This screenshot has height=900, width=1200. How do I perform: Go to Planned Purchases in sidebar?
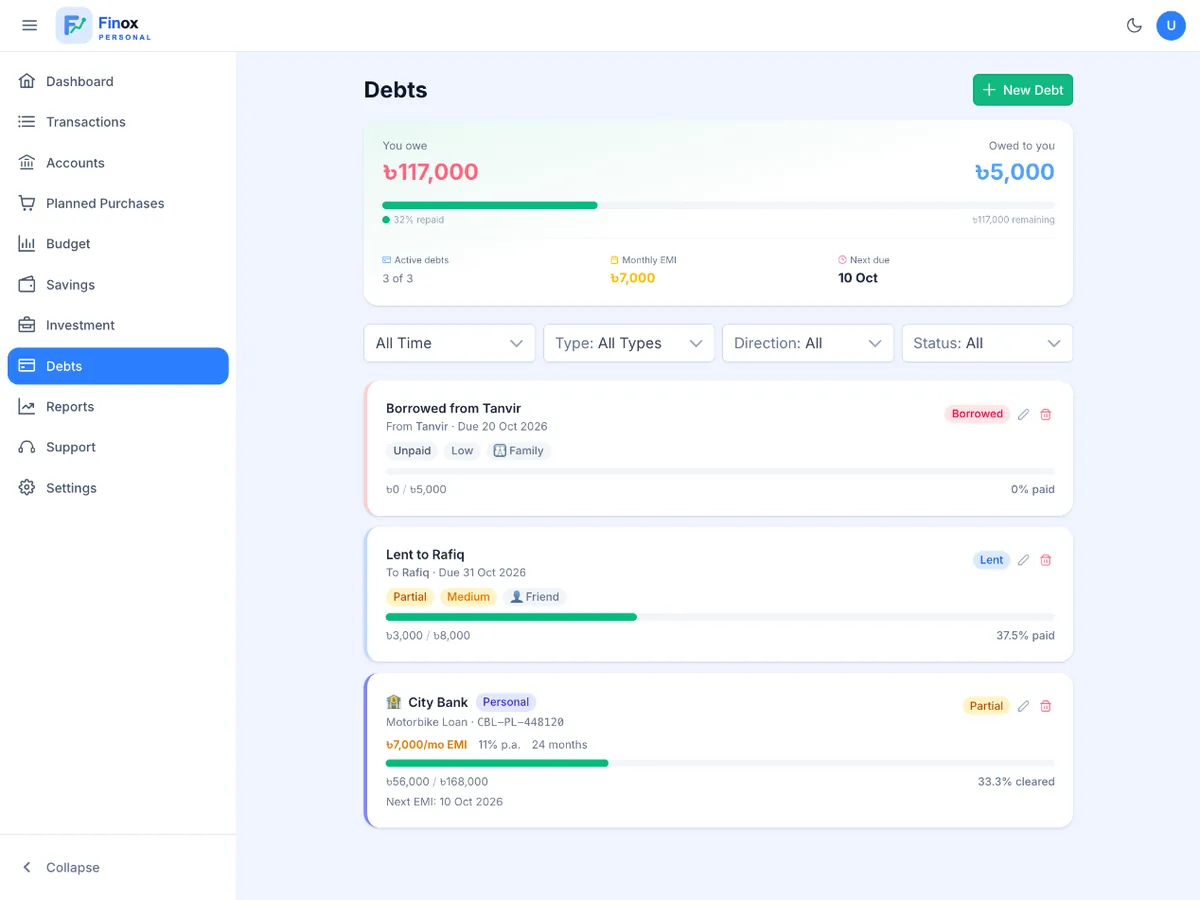pos(118,203)
